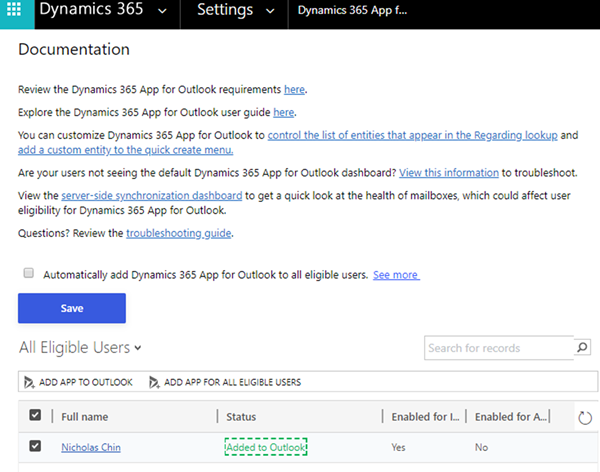Viewport: 600px width, 472px height.
Task: Click the grid refresh icon
Action: click(585, 416)
